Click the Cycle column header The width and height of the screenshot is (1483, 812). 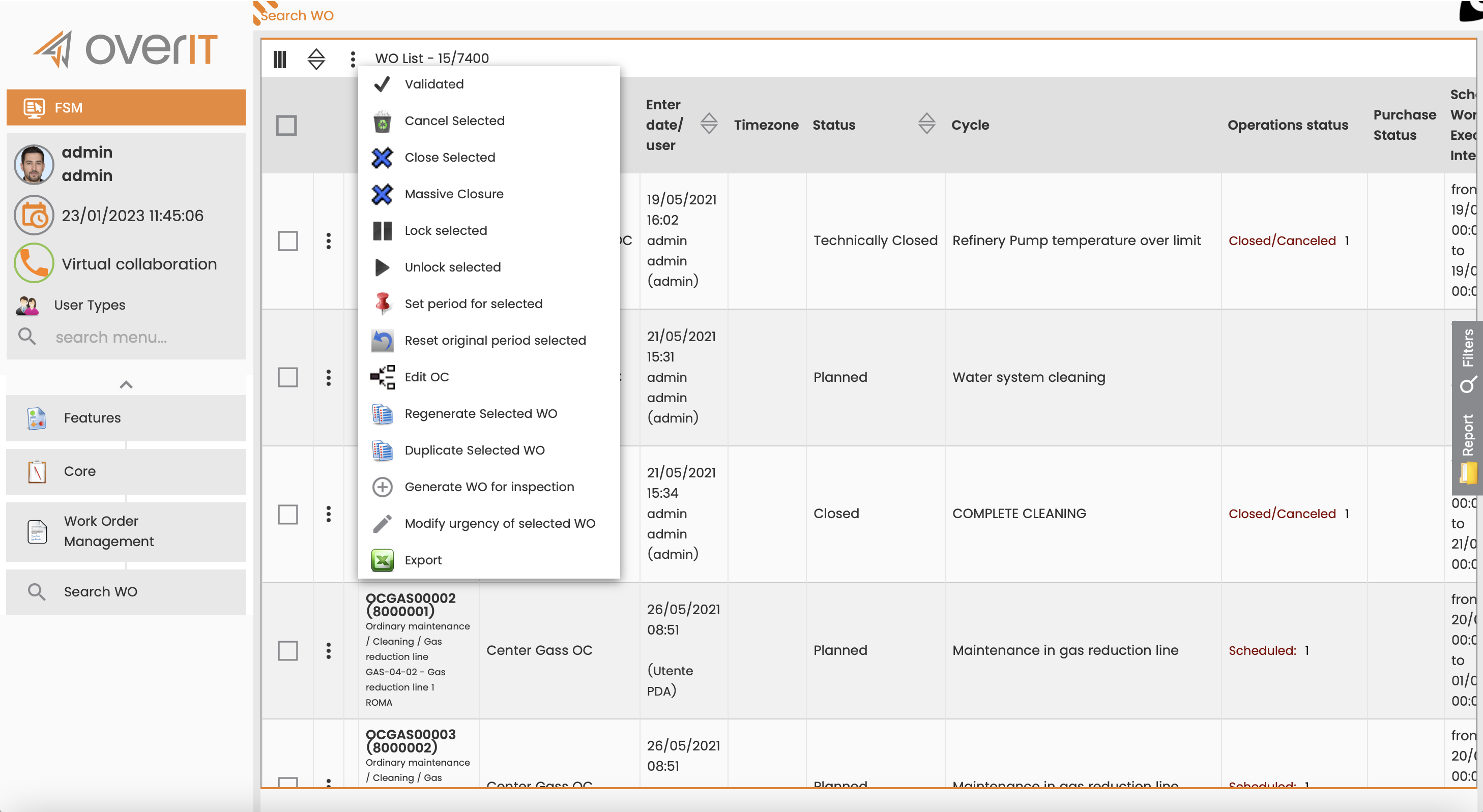point(970,125)
